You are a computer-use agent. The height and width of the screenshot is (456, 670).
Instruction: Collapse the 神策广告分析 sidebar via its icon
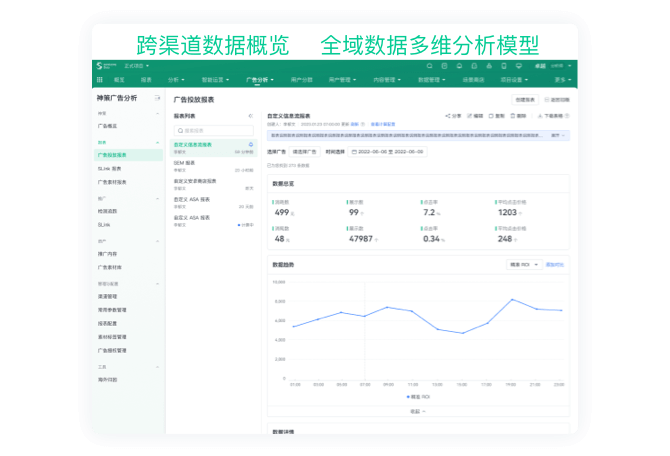pyautogui.click(x=157, y=98)
